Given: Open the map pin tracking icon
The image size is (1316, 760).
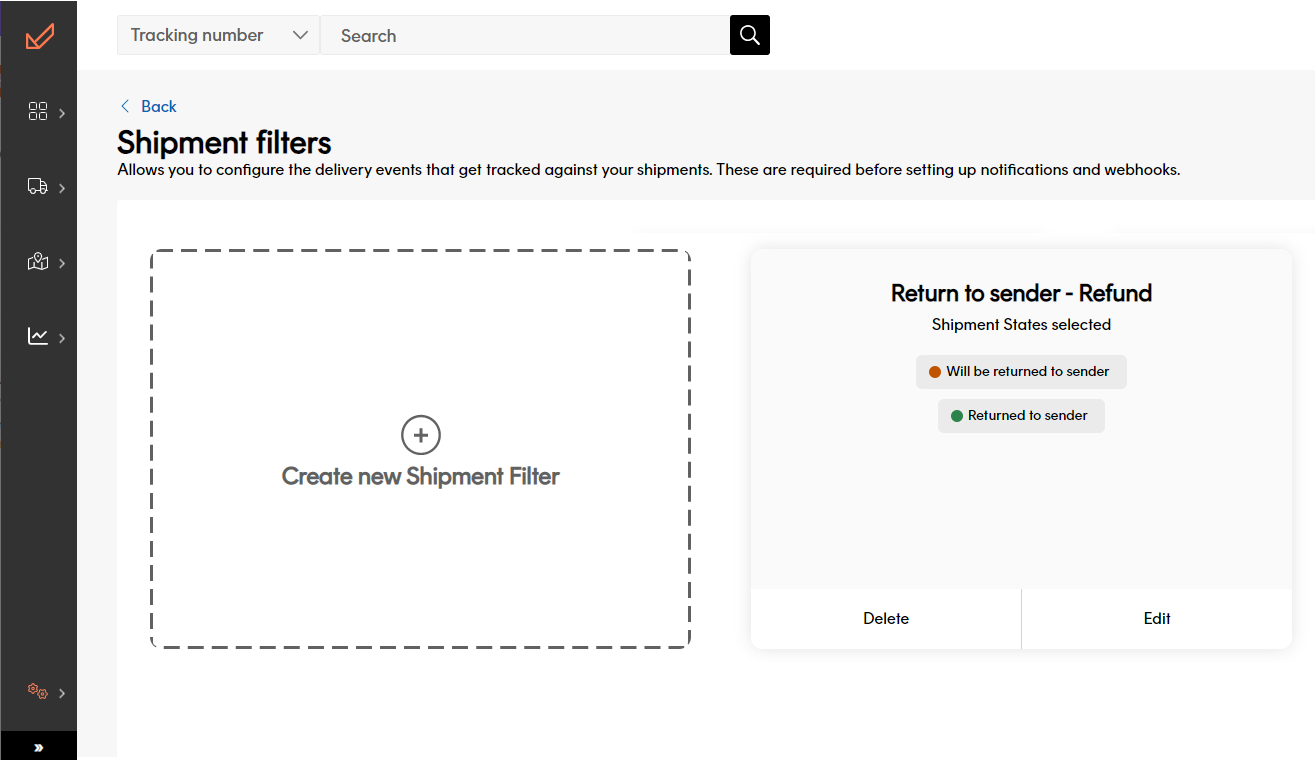Looking at the screenshot, I should click(38, 262).
